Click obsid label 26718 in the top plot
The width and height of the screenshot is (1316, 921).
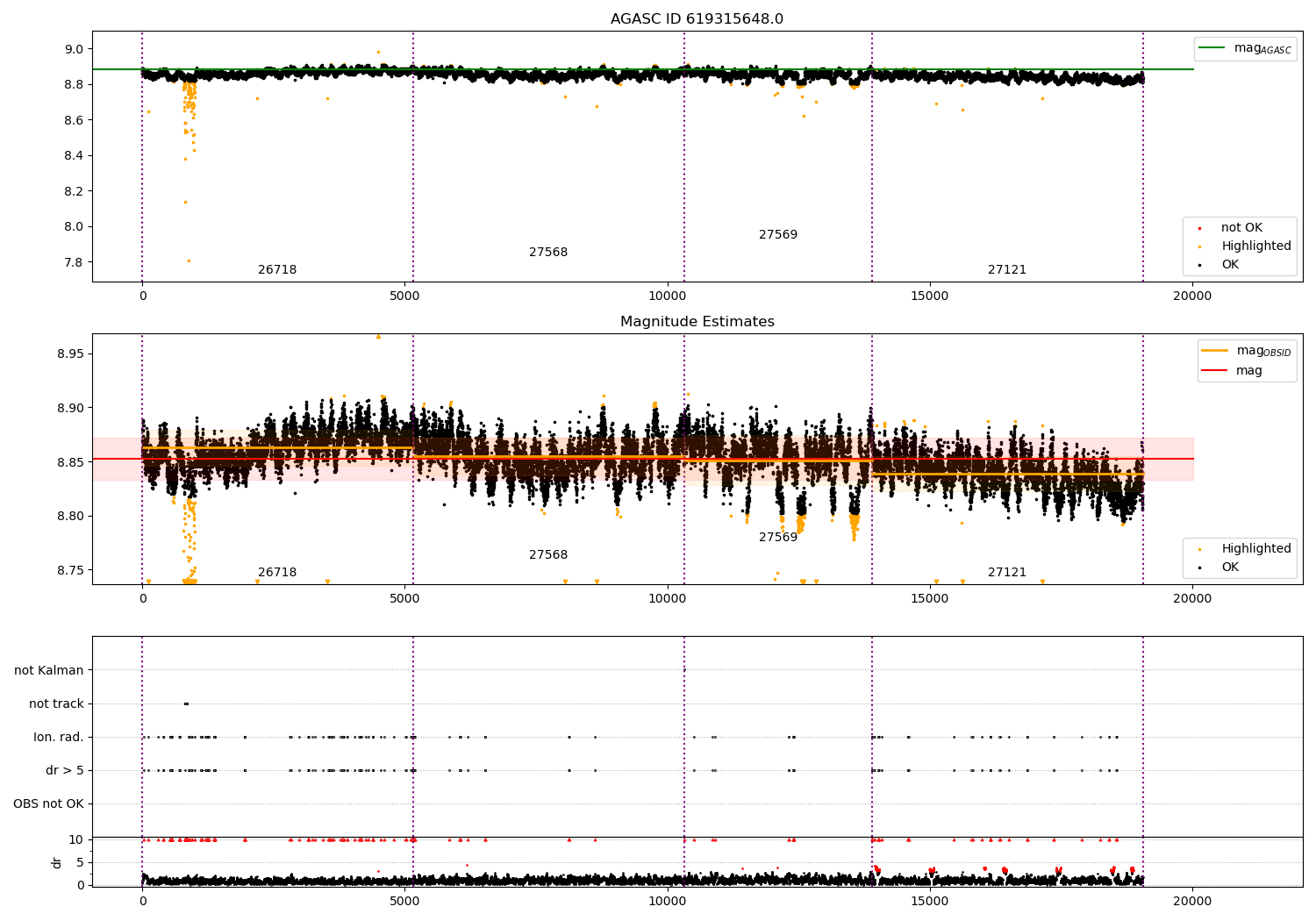(277, 270)
